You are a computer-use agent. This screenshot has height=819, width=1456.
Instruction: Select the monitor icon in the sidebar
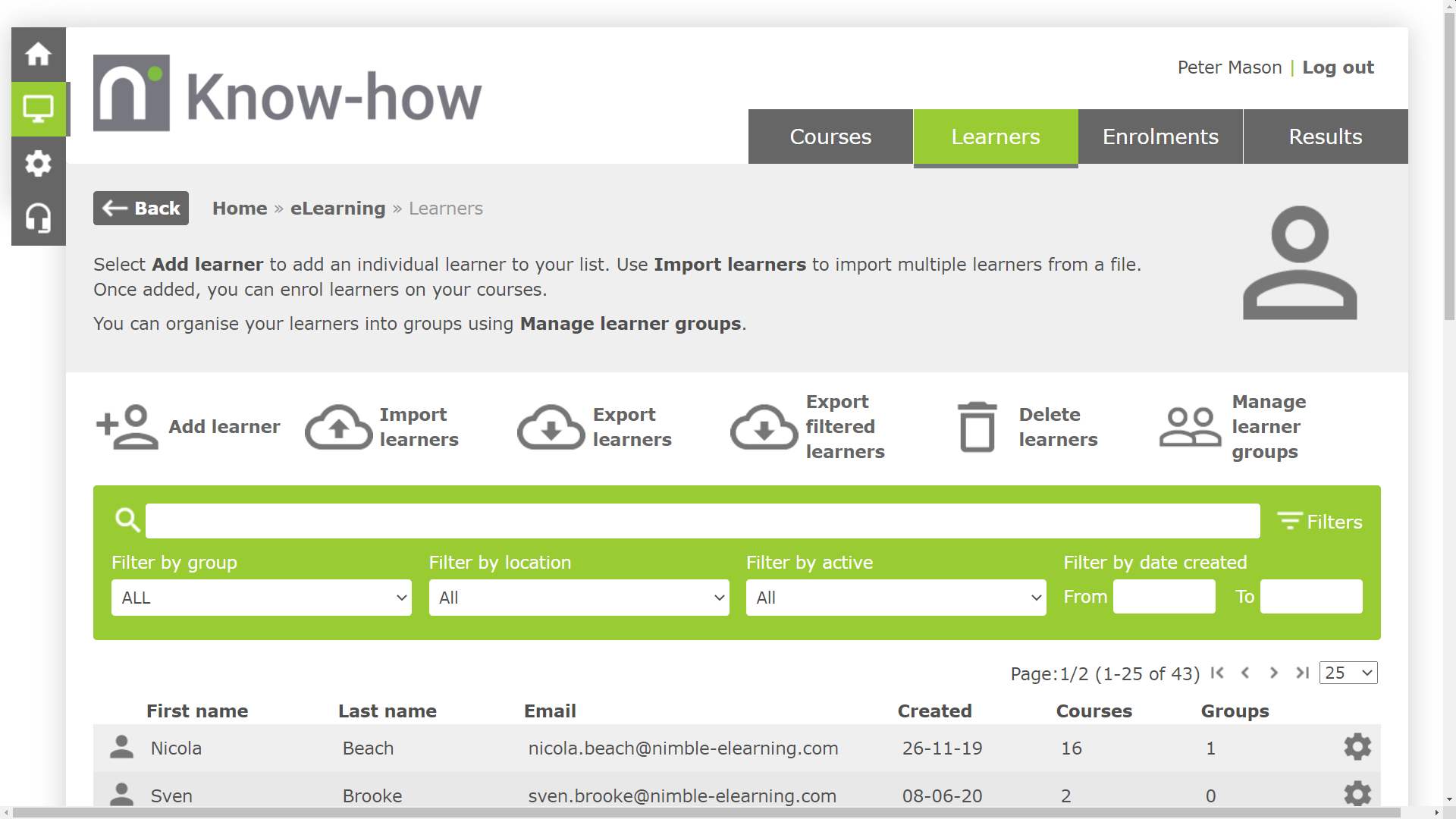pos(38,108)
